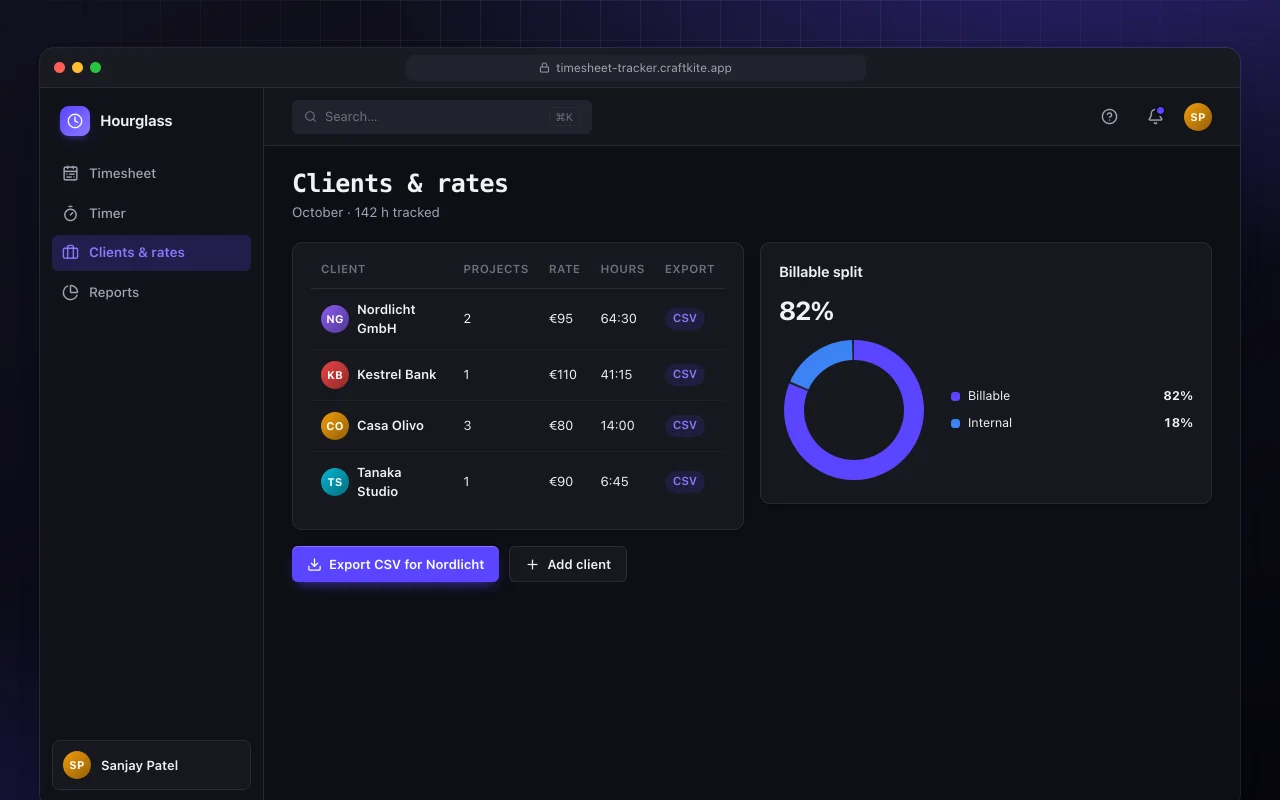The height and width of the screenshot is (800, 1280).
Task: Open the help question mark icon
Action: pos(1109,117)
